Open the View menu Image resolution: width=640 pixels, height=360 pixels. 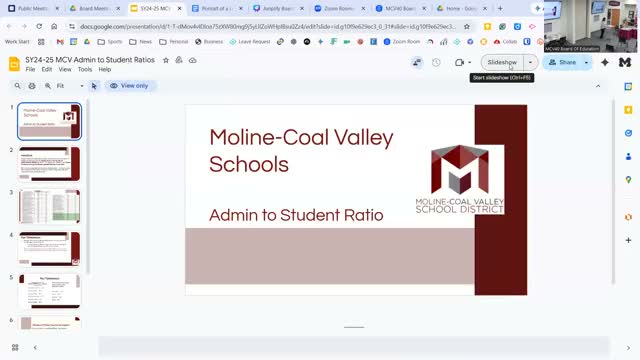pyautogui.click(x=65, y=69)
